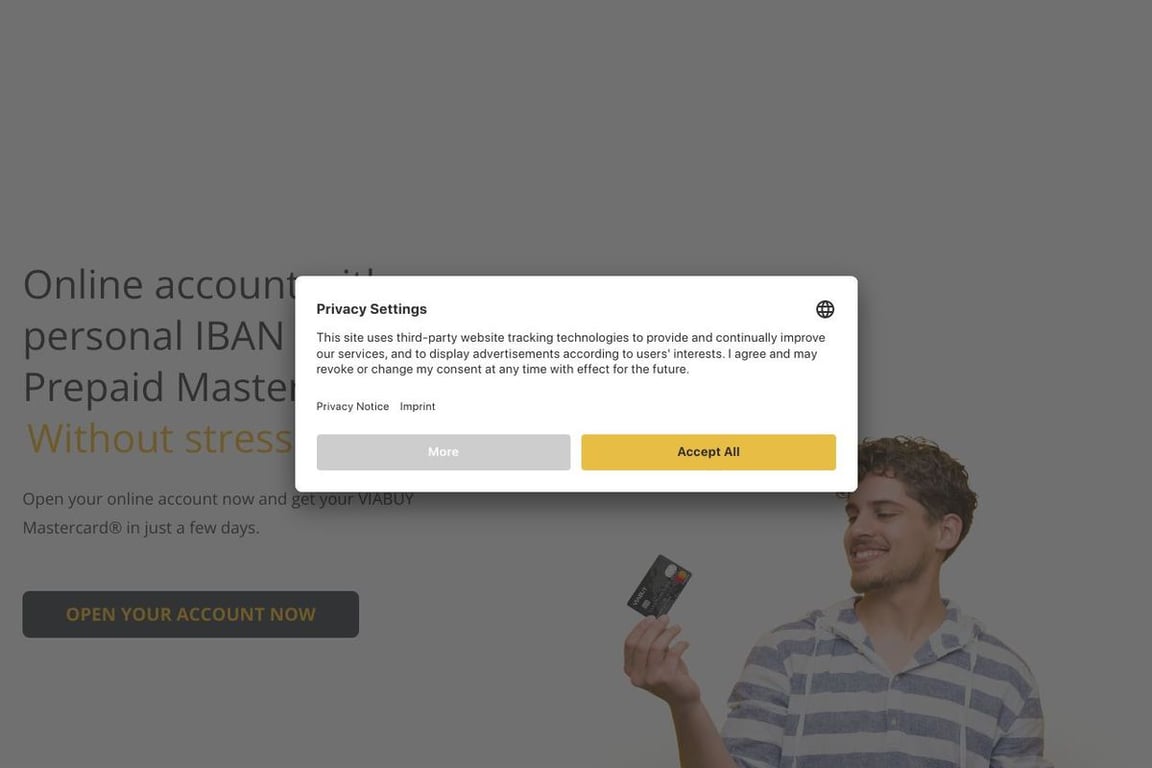Click the Mastercard logo on the card
1152x768 pixels.
pos(681,578)
